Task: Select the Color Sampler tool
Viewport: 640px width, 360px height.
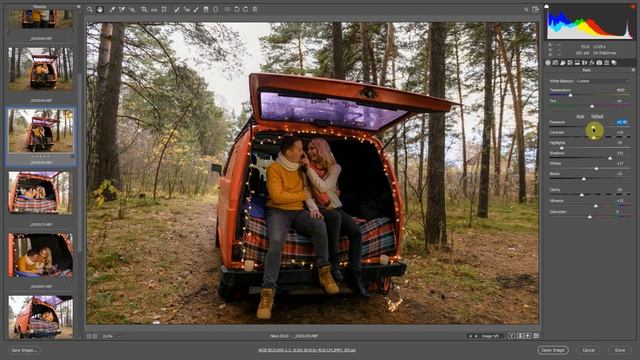Action: pos(122,9)
